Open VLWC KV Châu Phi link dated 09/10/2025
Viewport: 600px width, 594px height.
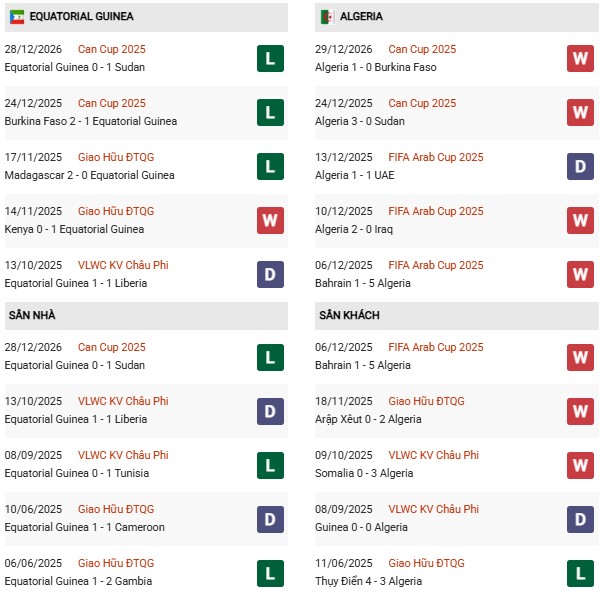click(433, 455)
